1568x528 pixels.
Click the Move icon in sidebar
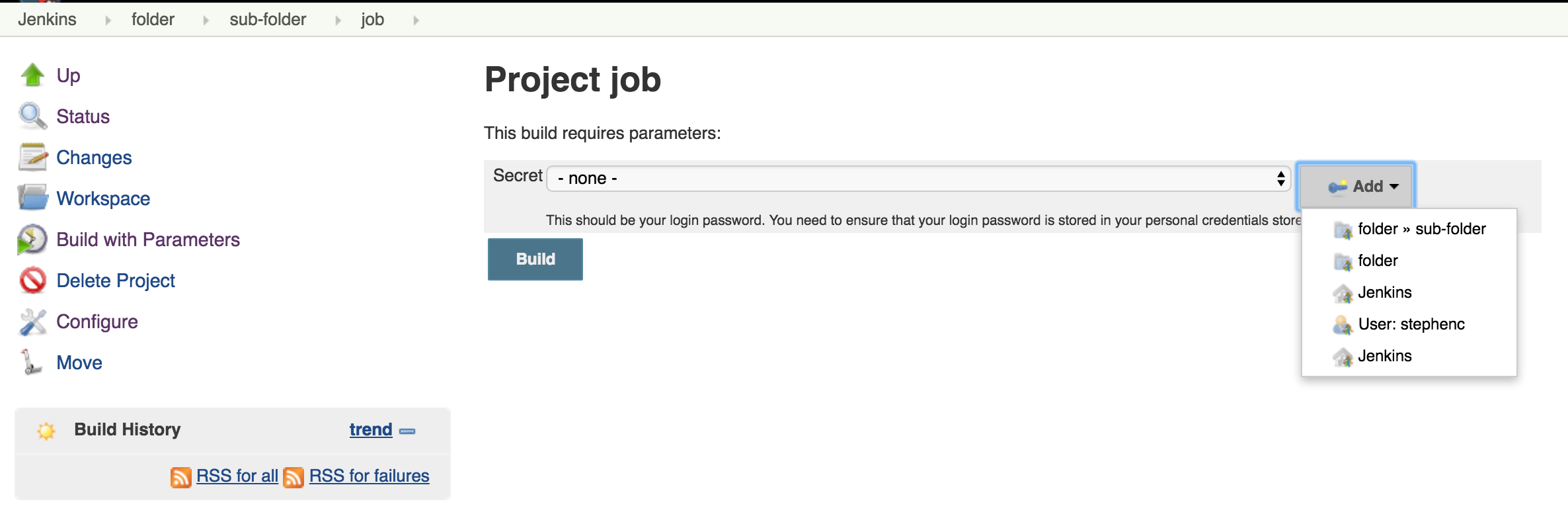pos(31,363)
